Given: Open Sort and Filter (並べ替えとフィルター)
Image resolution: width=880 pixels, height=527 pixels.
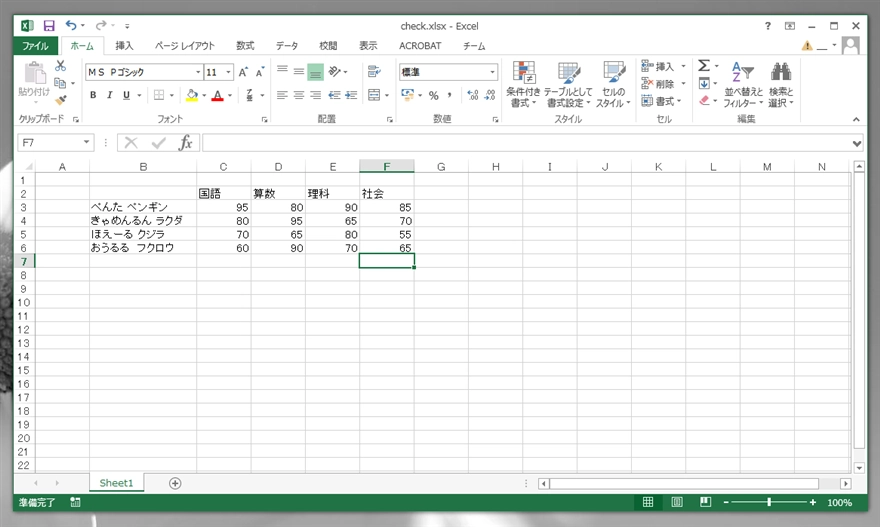Looking at the screenshot, I should [743, 84].
